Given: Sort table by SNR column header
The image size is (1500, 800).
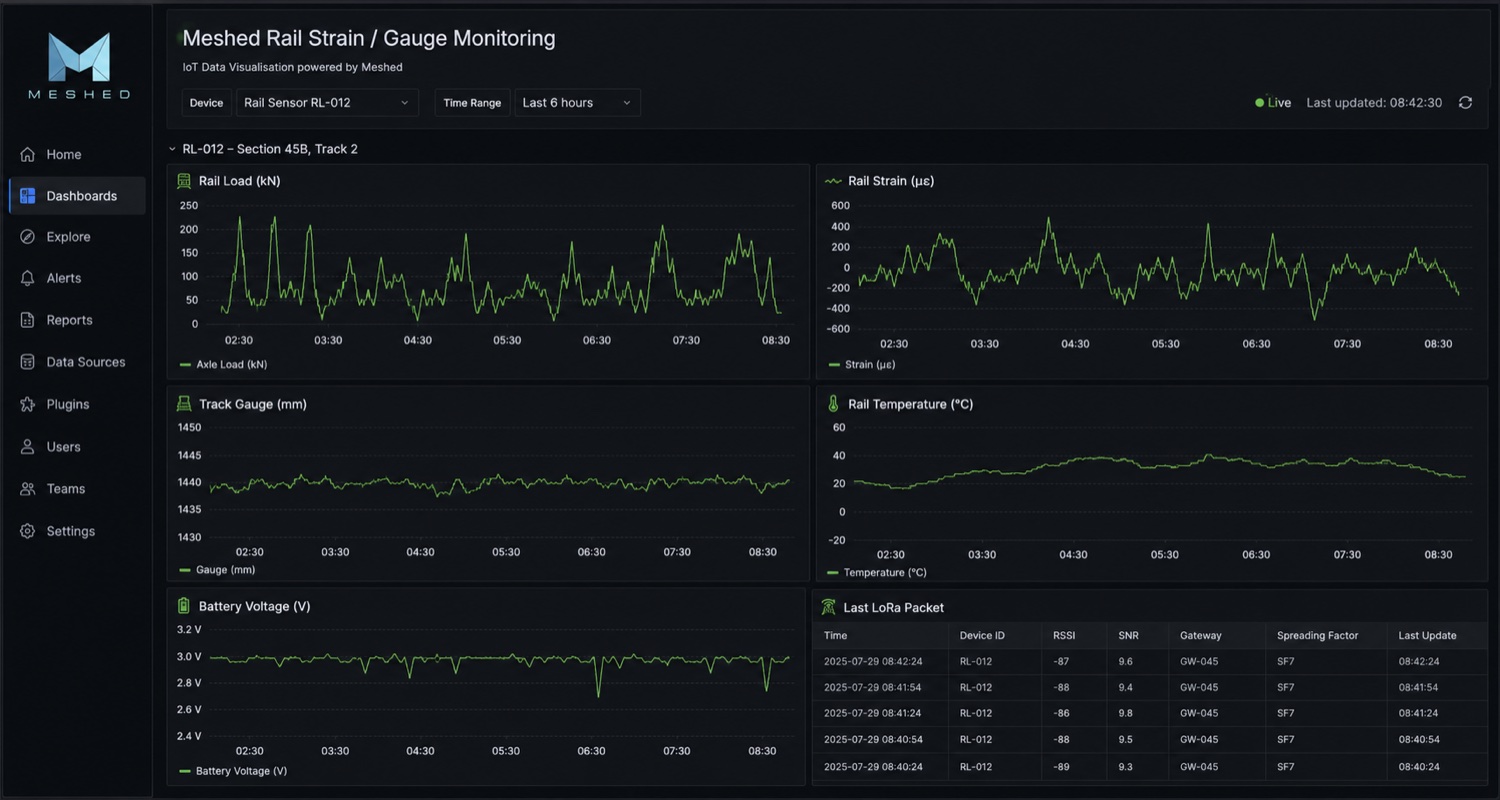Looking at the screenshot, I should click(1128, 635).
